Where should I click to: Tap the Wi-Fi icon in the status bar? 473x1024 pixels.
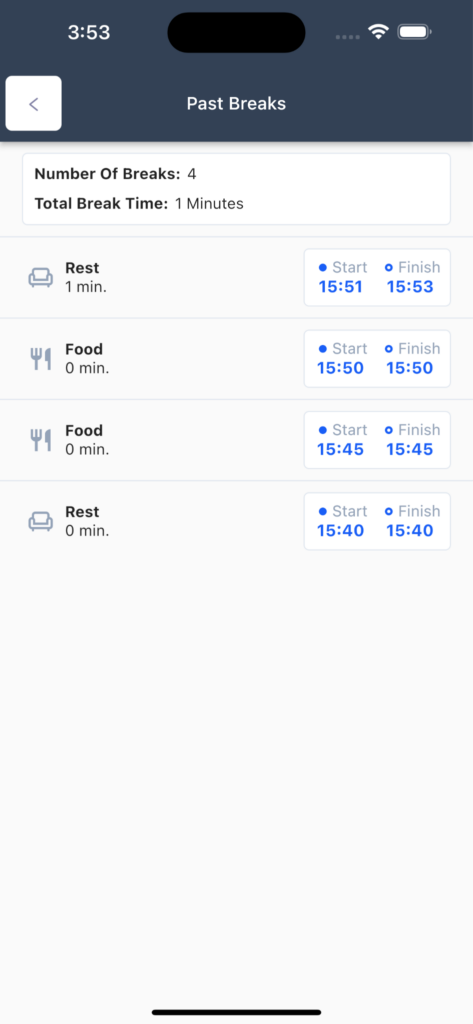pos(378,31)
